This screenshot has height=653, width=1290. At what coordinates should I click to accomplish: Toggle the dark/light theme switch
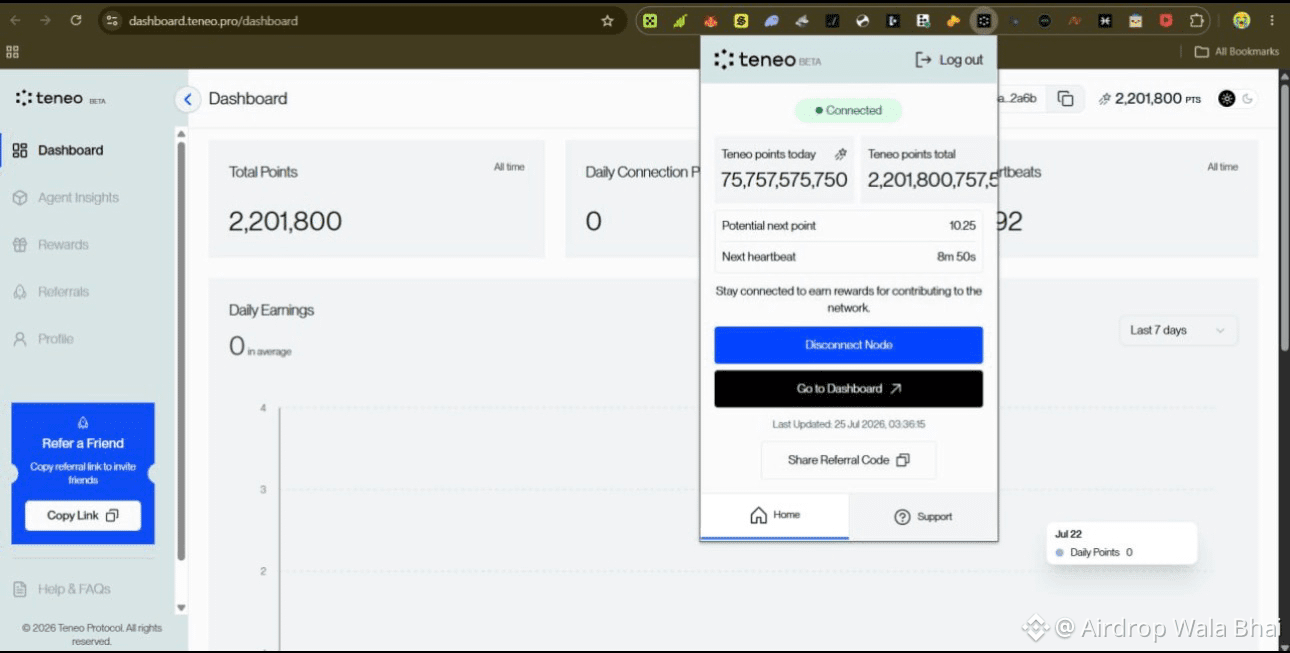[x=1236, y=98]
